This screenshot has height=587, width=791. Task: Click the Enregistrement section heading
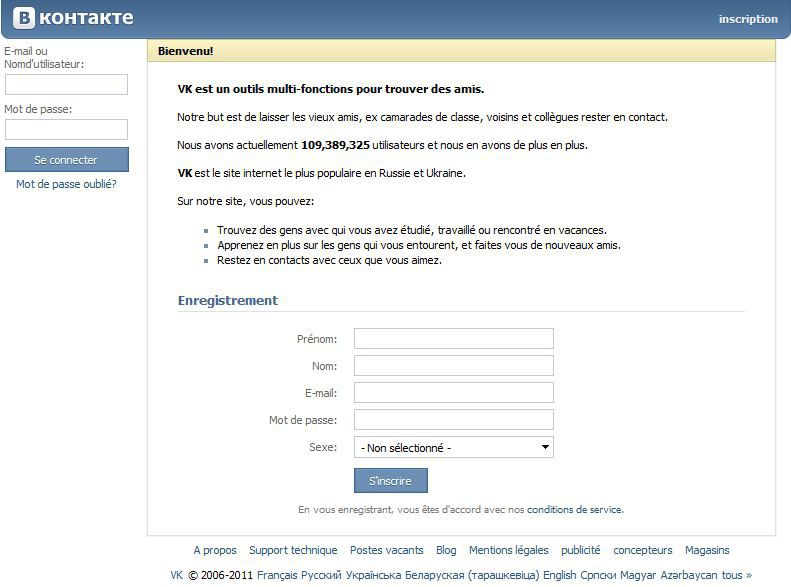[x=228, y=301]
